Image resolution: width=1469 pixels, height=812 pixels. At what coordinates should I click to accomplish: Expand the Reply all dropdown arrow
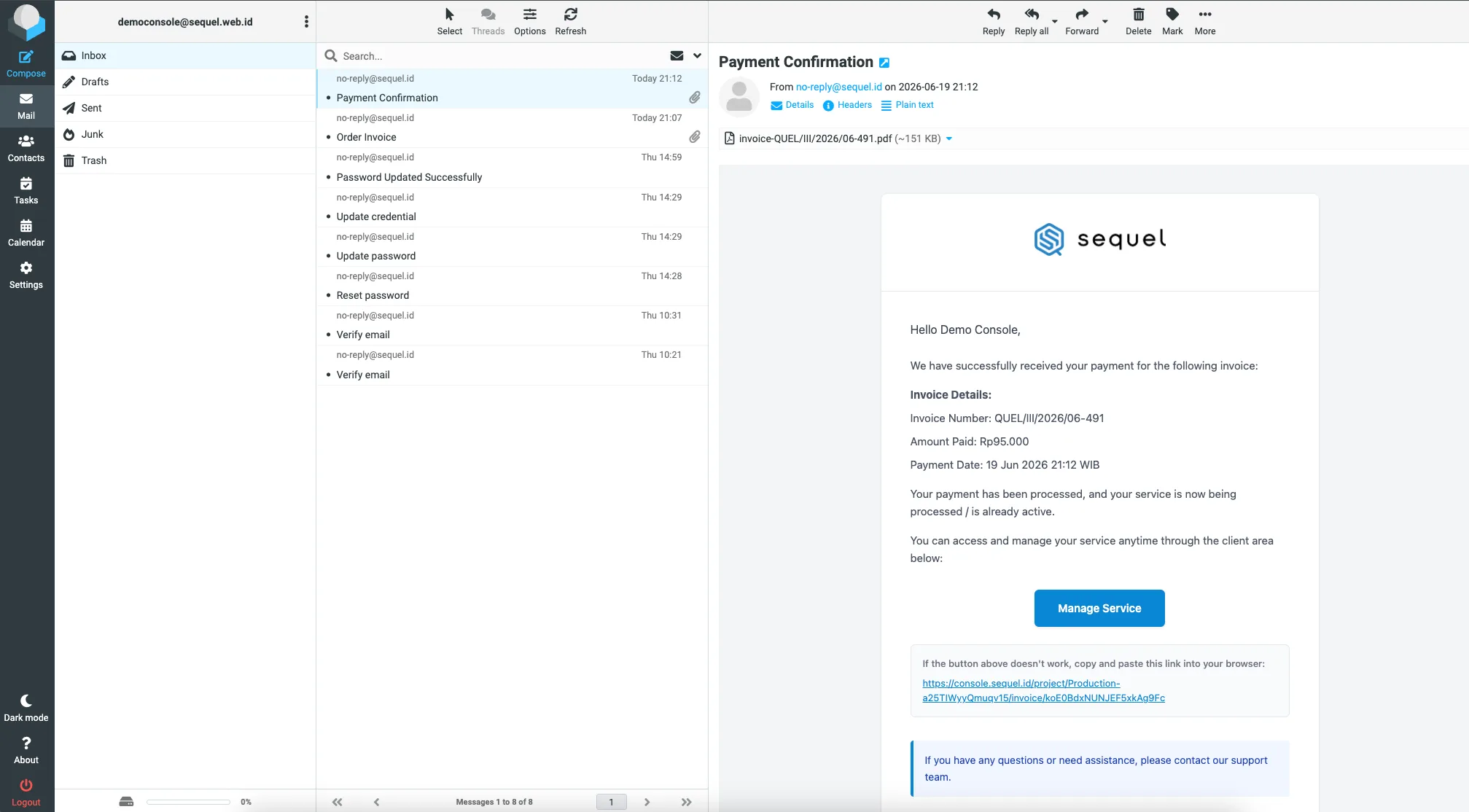pyautogui.click(x=1055, y=22)
